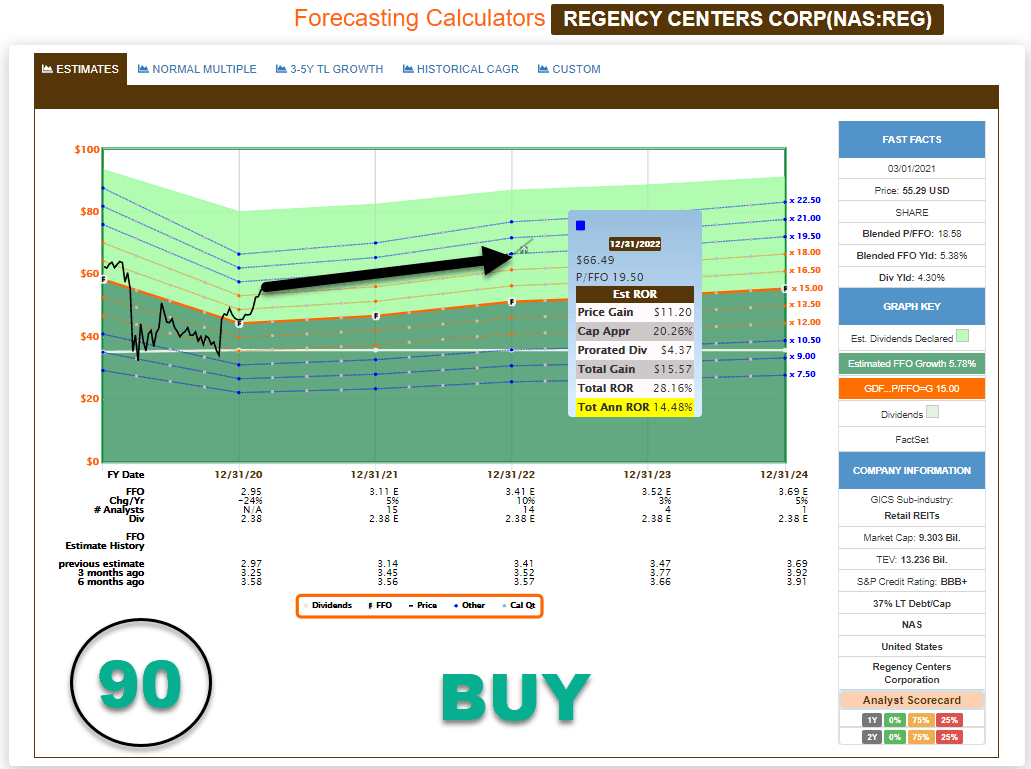
Task: Select the x 21.00 multiple label
Action: (x=805, y=218)
